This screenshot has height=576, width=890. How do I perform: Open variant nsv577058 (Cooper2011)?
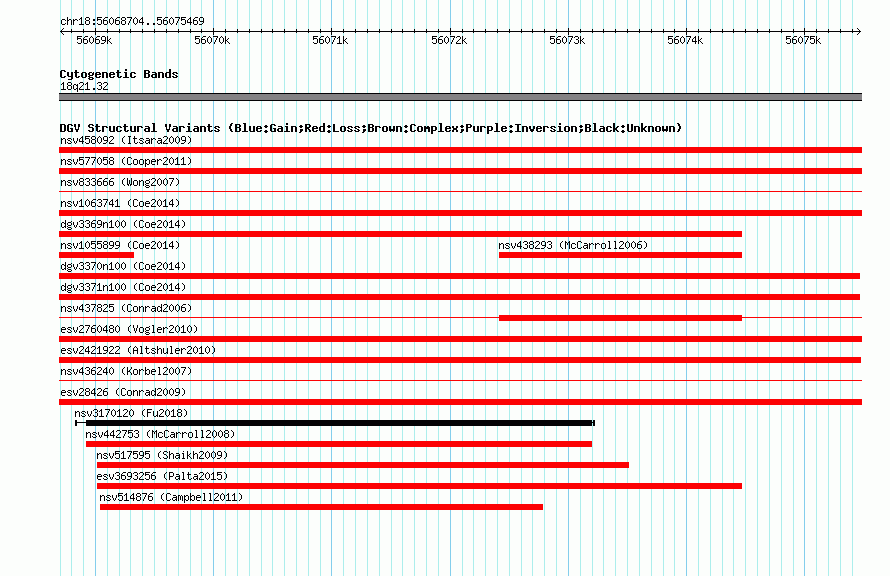point(126,161)
